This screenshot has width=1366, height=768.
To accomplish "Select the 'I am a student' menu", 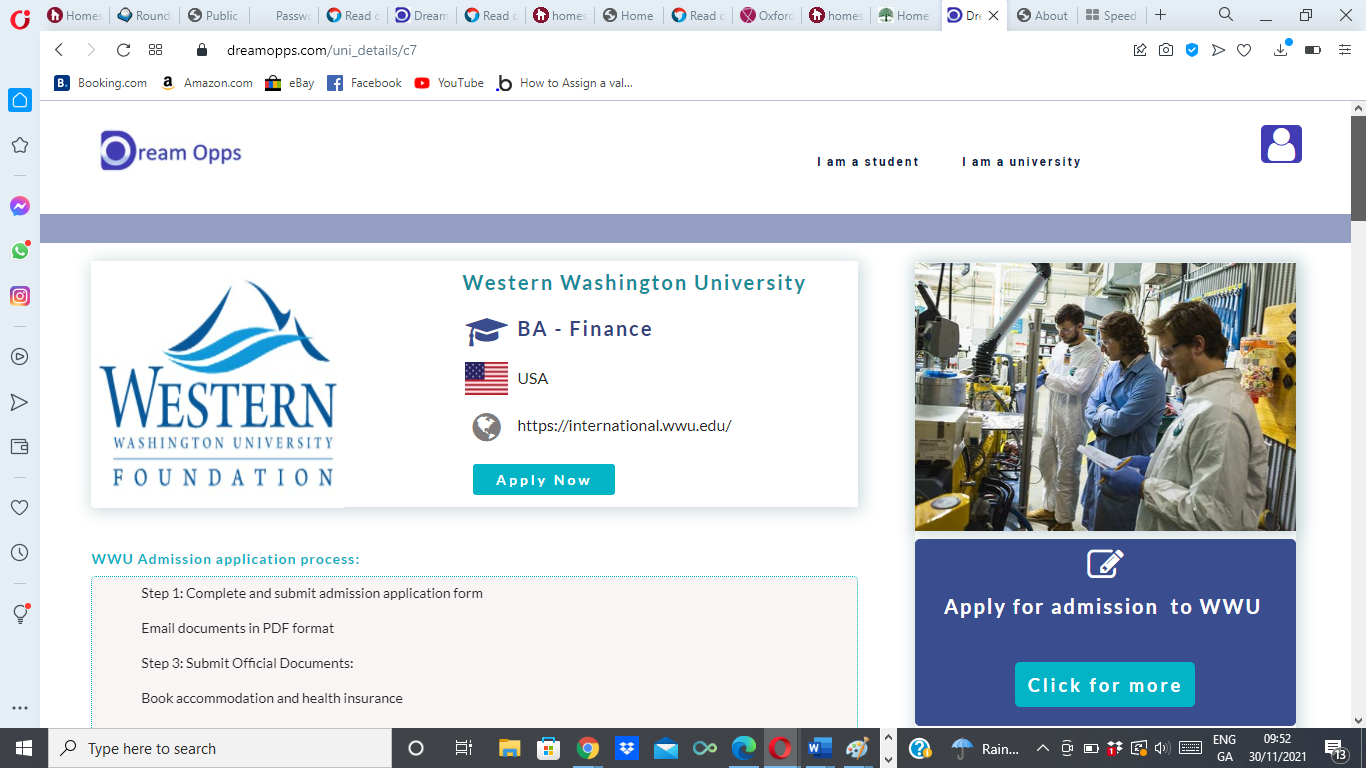I will [x=867, y=162].
